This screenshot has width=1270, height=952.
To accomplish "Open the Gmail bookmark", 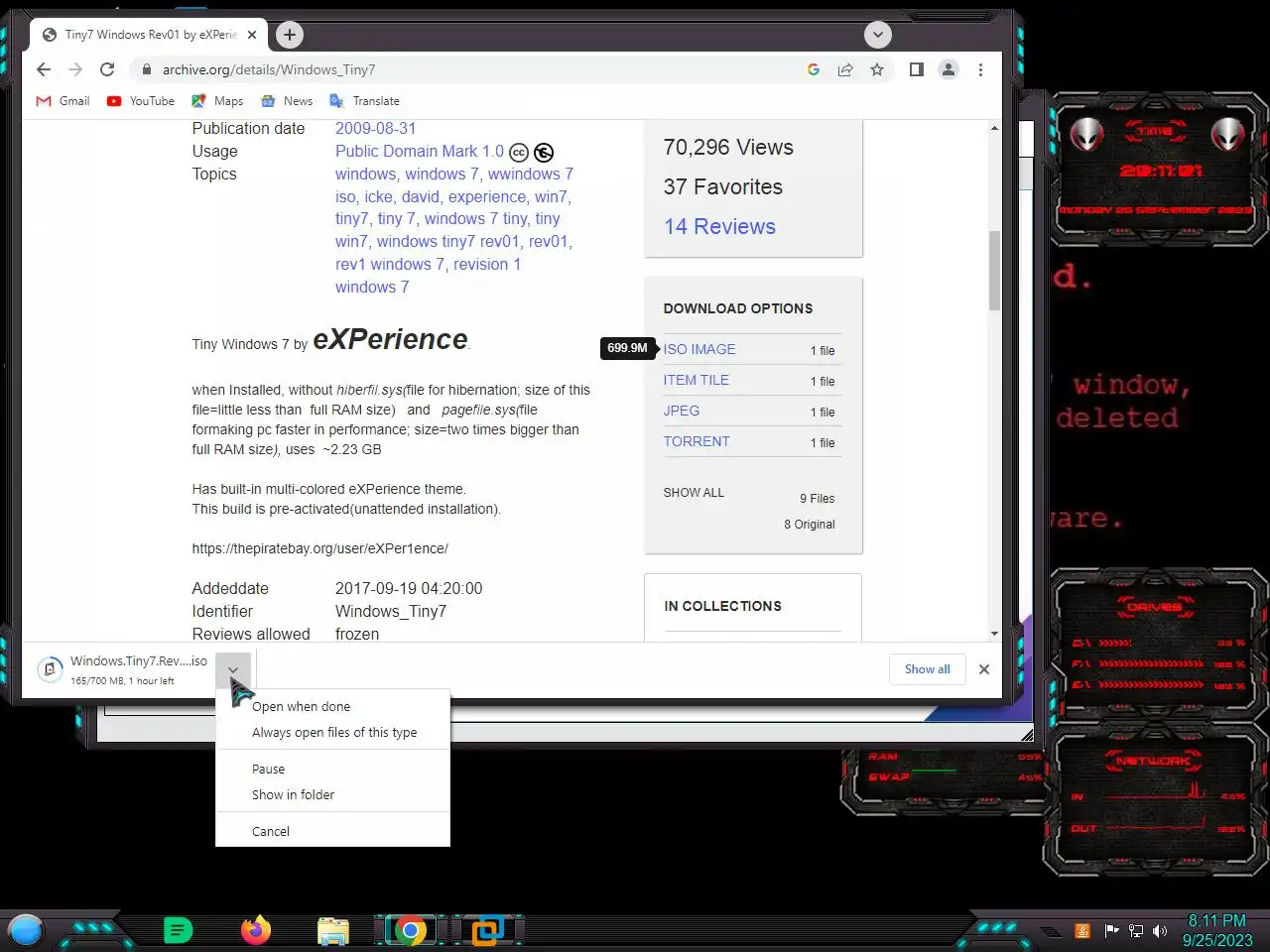I will (x=63, y=101).
